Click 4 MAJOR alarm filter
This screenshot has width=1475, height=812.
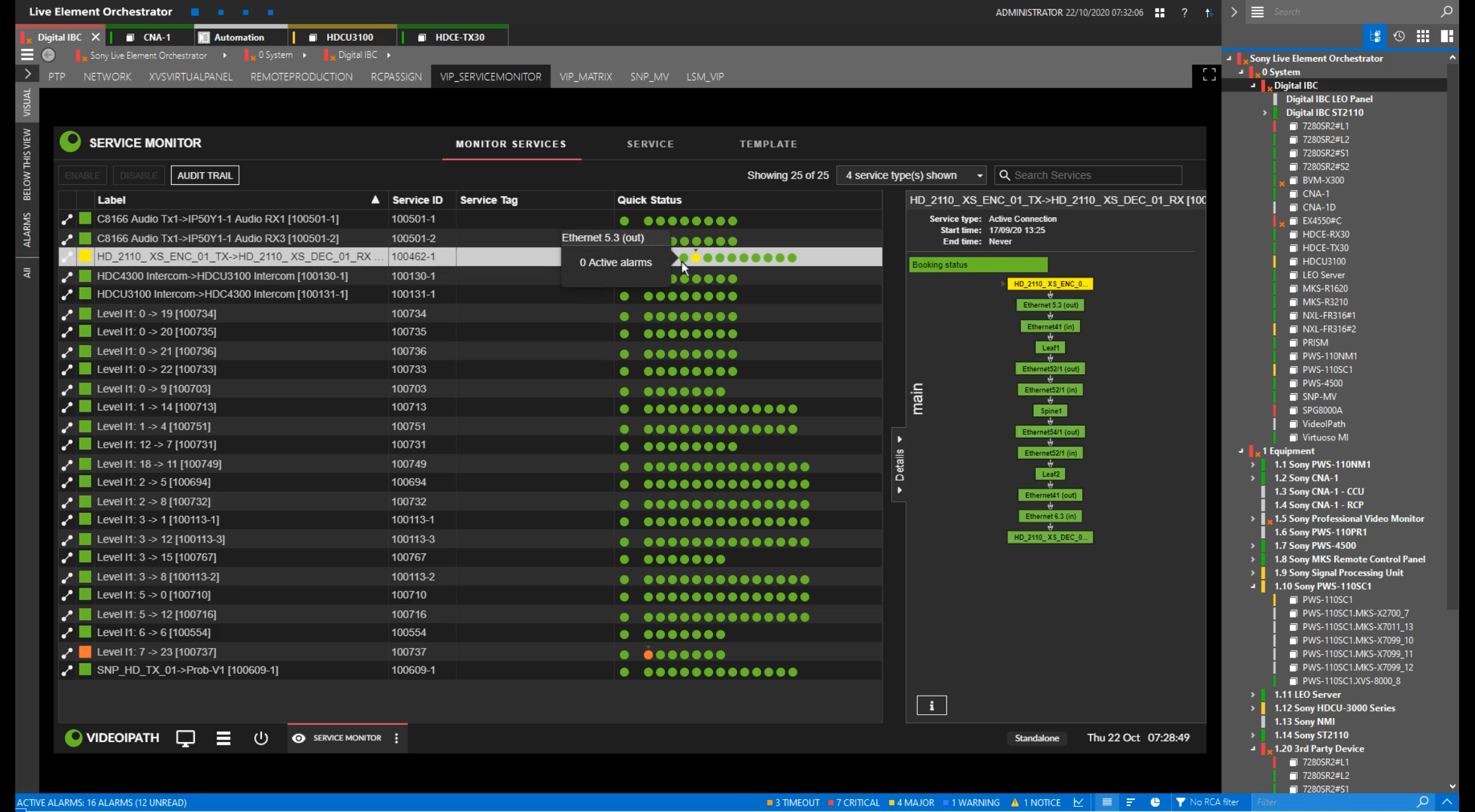(911, 802)
